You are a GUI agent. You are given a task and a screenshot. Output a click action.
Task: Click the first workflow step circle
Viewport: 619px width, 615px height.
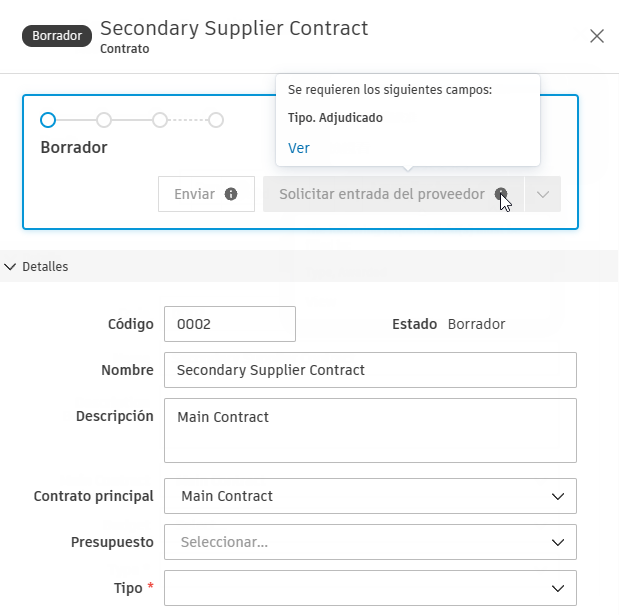coord(48,120)
